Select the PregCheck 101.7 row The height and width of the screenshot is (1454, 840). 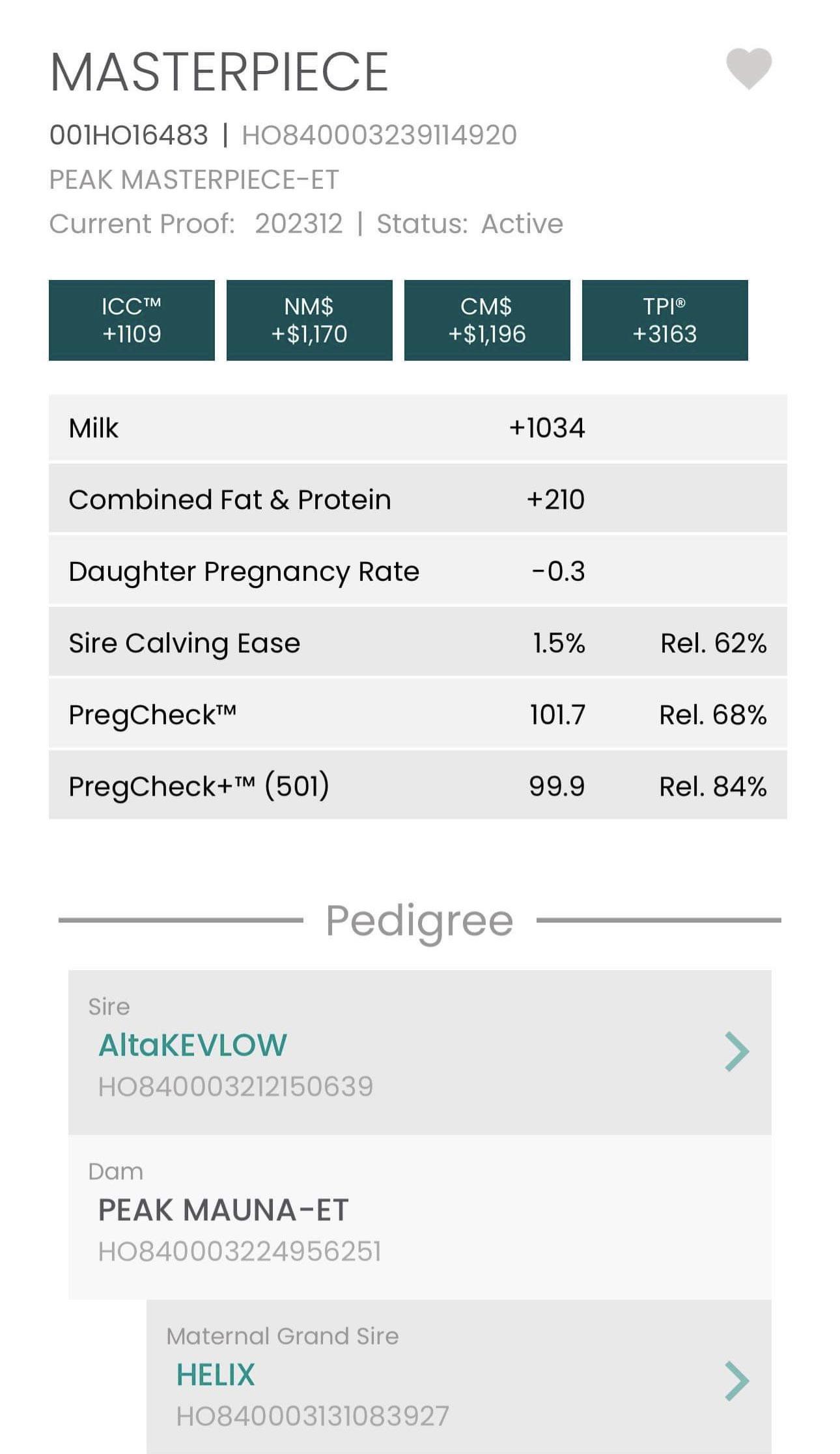417,714
